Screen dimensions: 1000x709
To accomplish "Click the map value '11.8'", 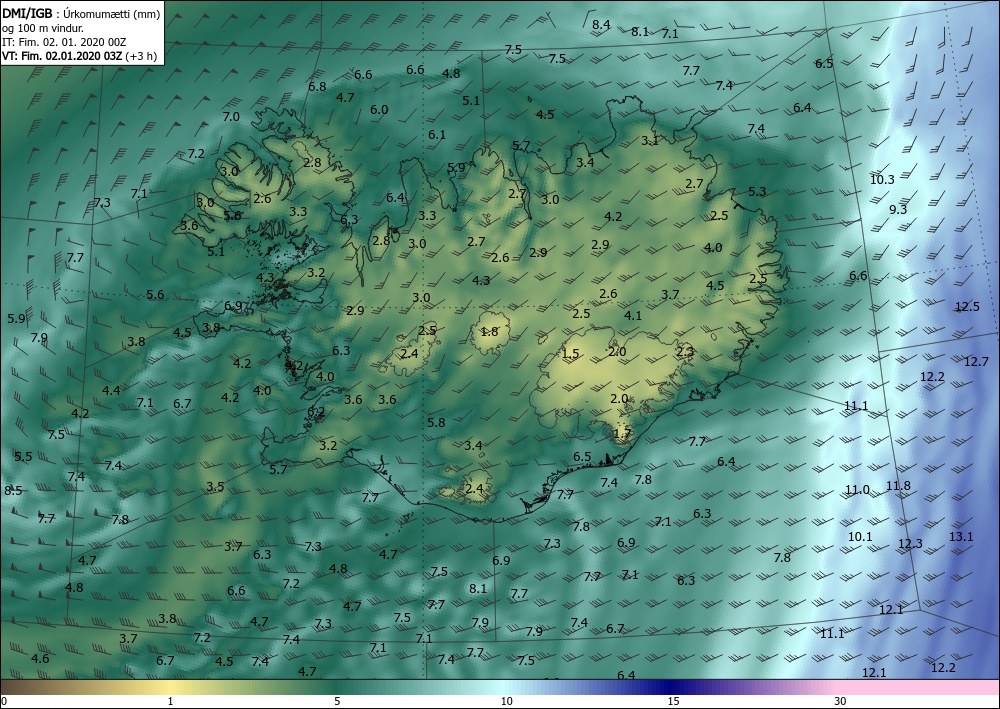I will (x=898, y=486).
